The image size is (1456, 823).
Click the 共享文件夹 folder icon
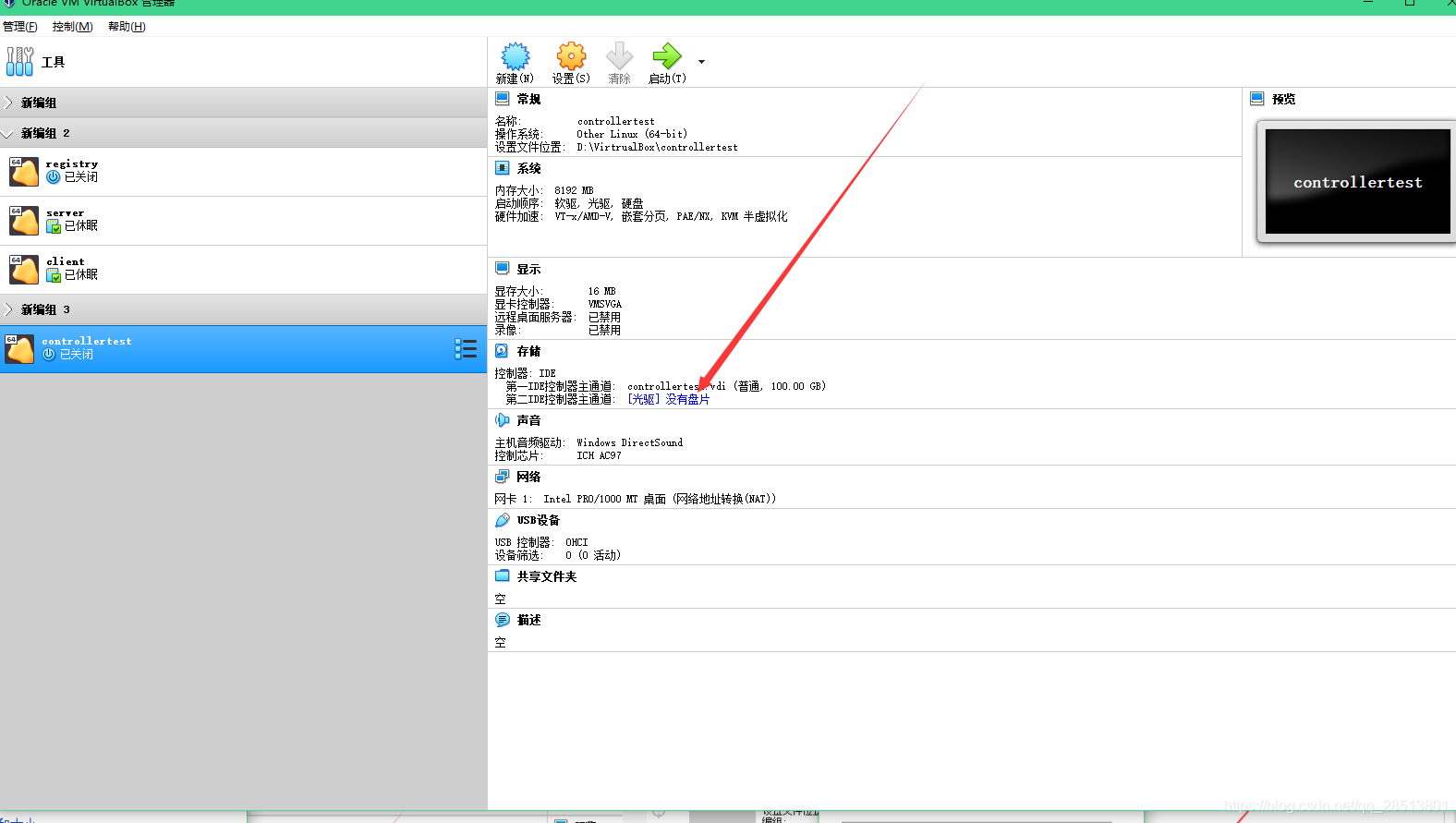point(503,575)
